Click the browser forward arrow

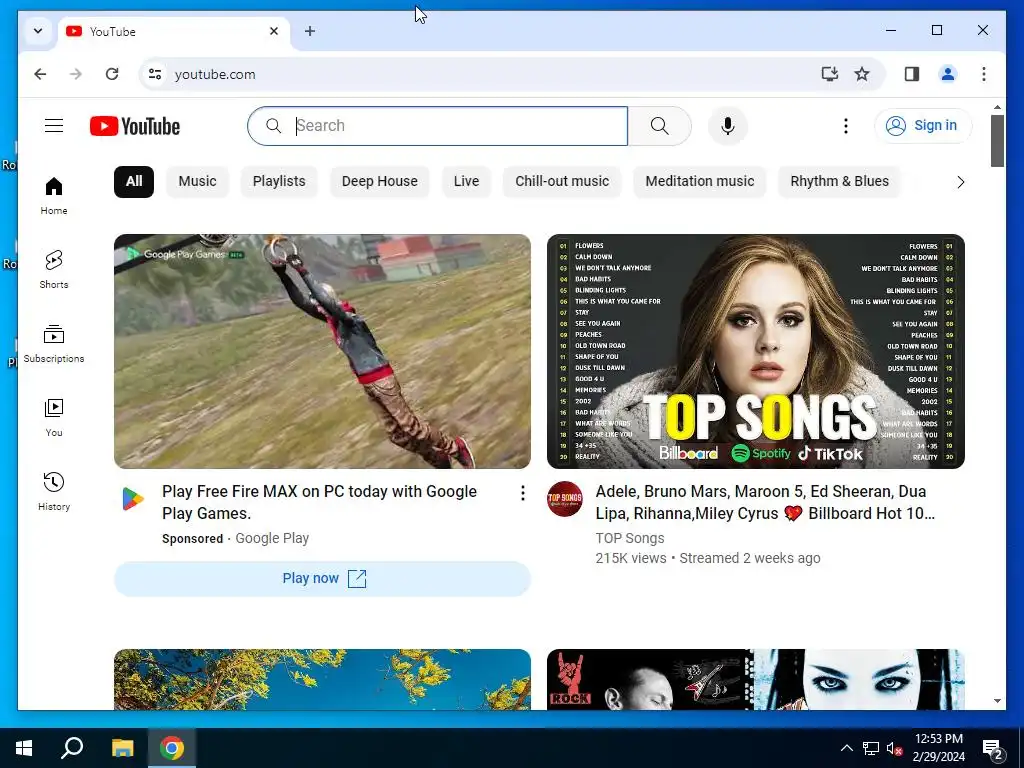click(x=76, y=74)
